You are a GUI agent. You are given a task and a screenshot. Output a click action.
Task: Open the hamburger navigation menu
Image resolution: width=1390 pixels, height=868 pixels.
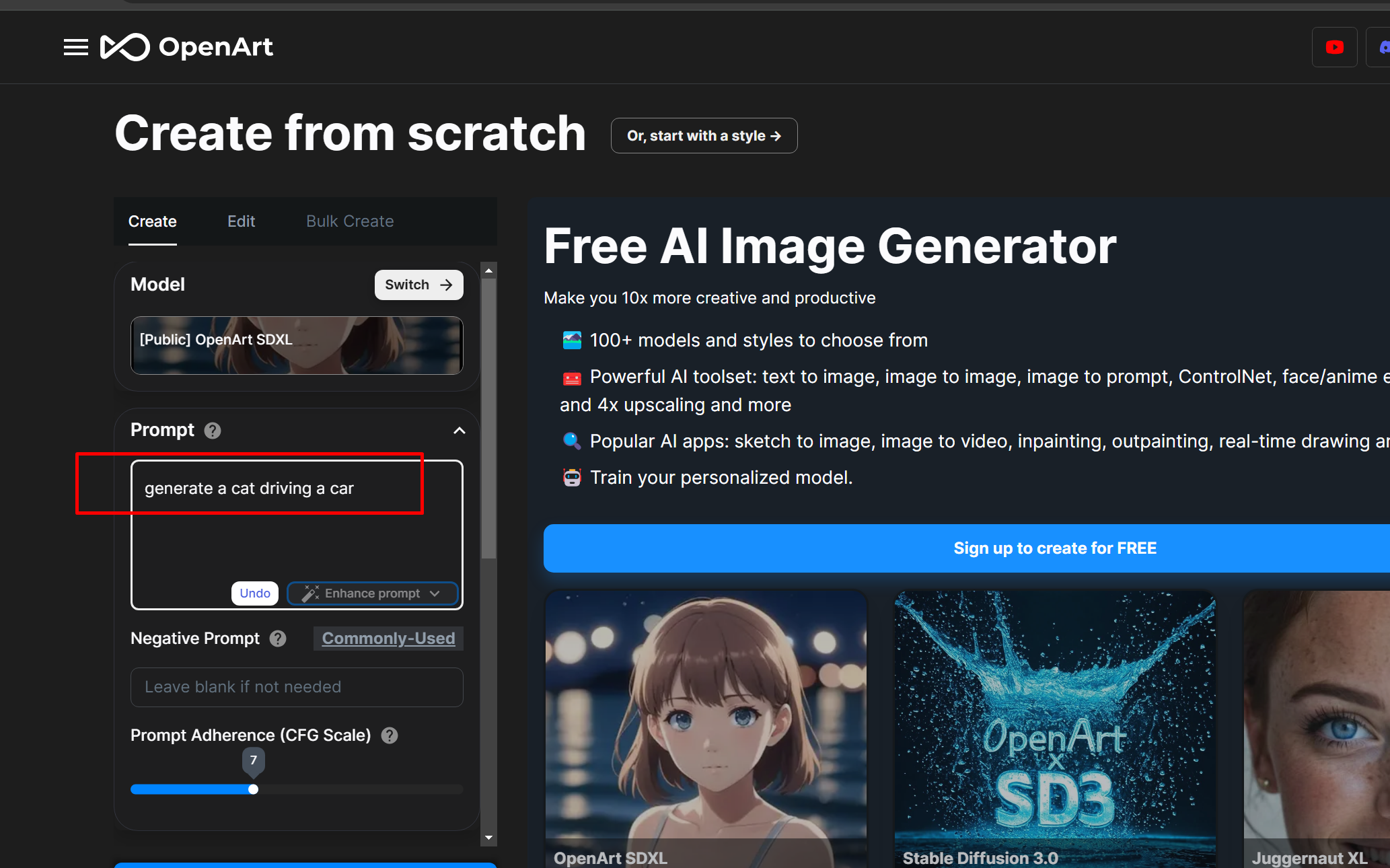[76, 47]
